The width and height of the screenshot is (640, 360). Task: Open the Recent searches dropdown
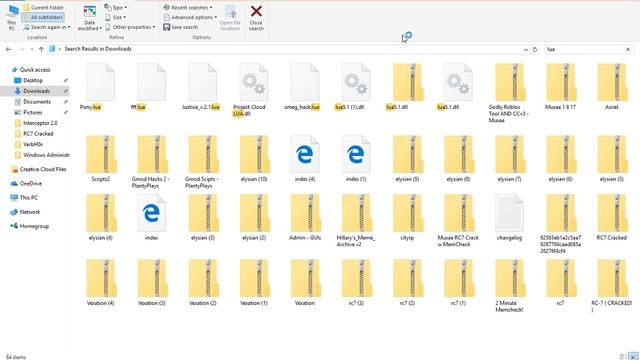[x=188, y=7]
